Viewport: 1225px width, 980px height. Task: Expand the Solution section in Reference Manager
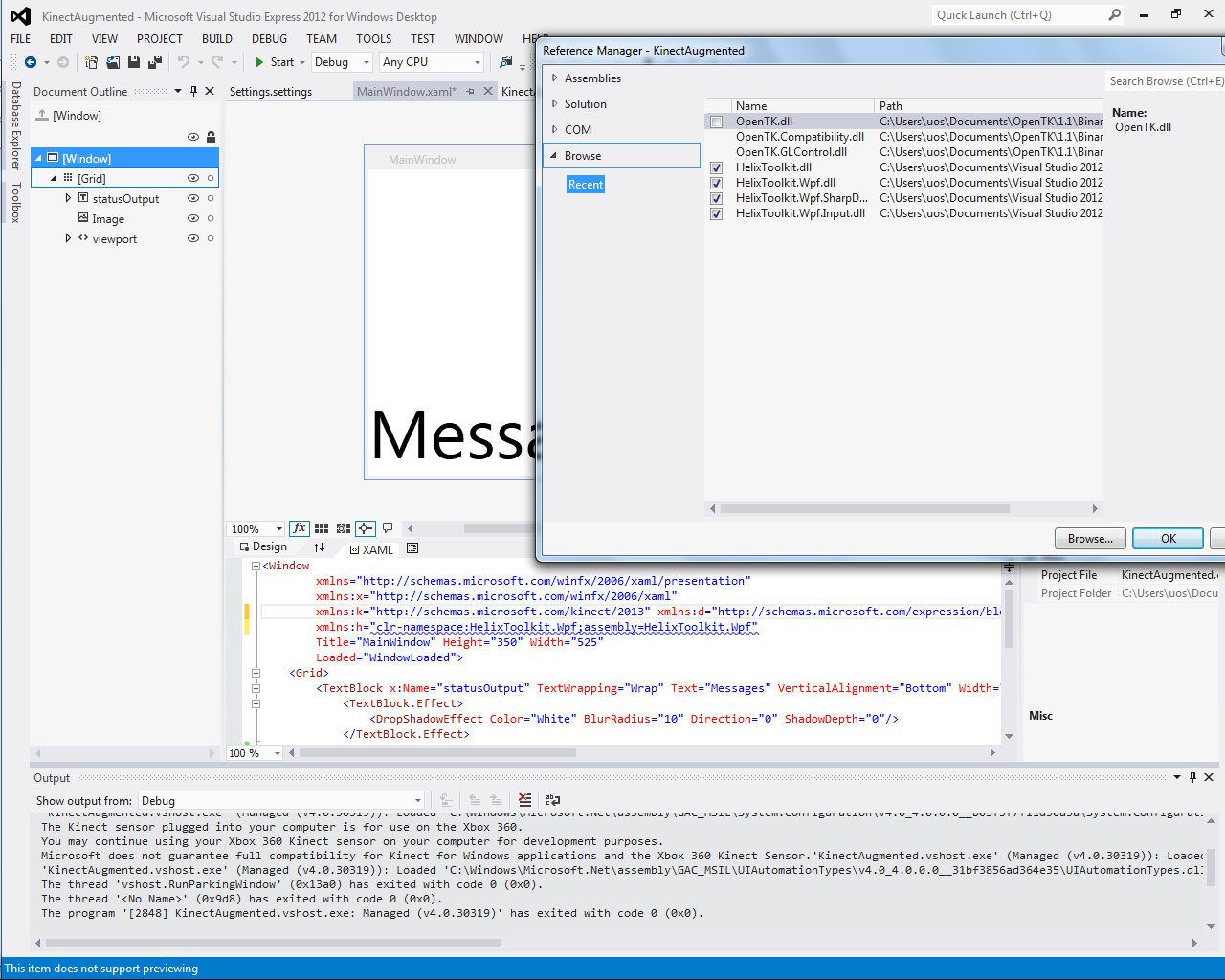point(554,103)
